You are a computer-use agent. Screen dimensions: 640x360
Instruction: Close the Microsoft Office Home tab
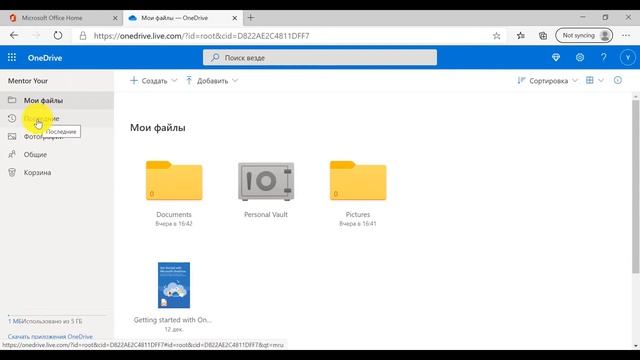(115, 18)
